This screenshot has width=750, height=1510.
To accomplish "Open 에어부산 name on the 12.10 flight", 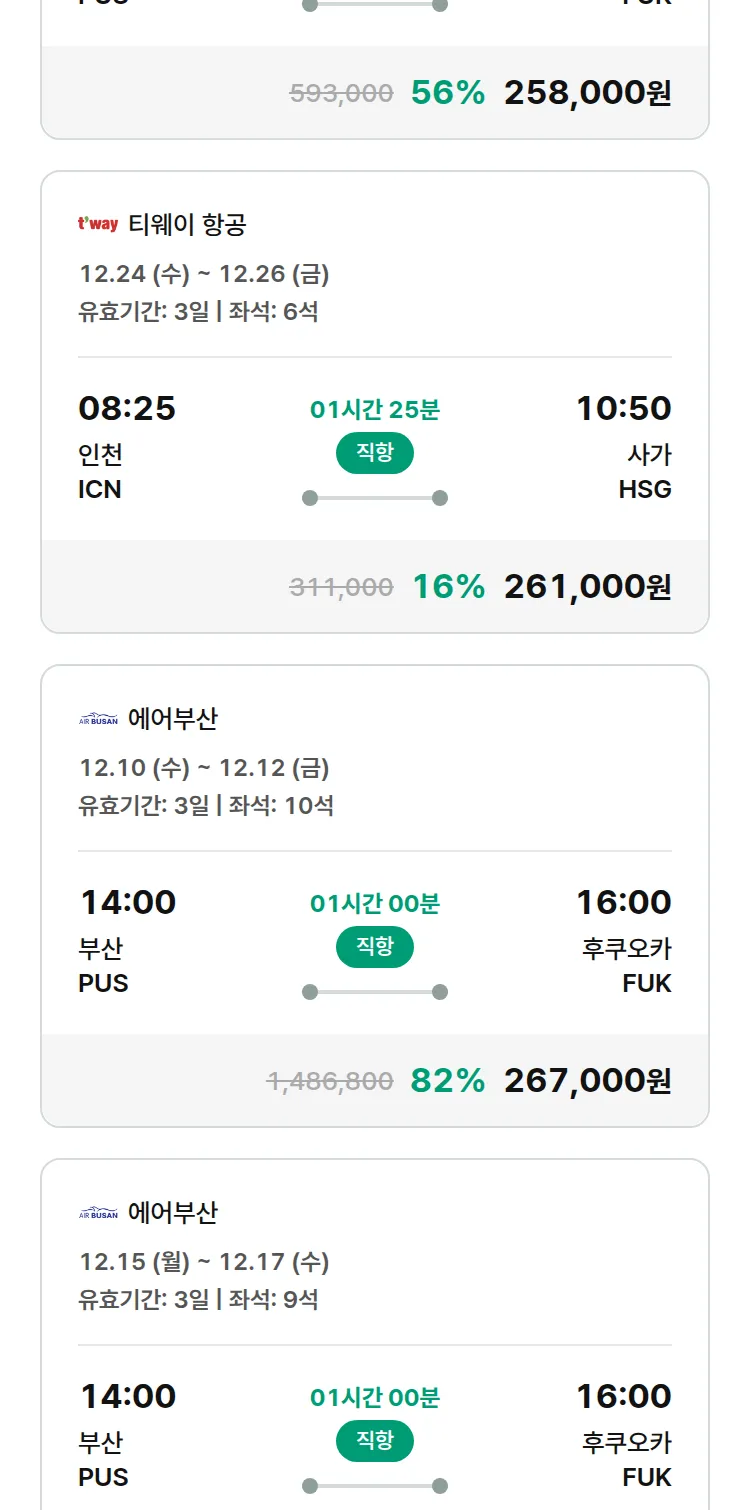I will [173, 718].
